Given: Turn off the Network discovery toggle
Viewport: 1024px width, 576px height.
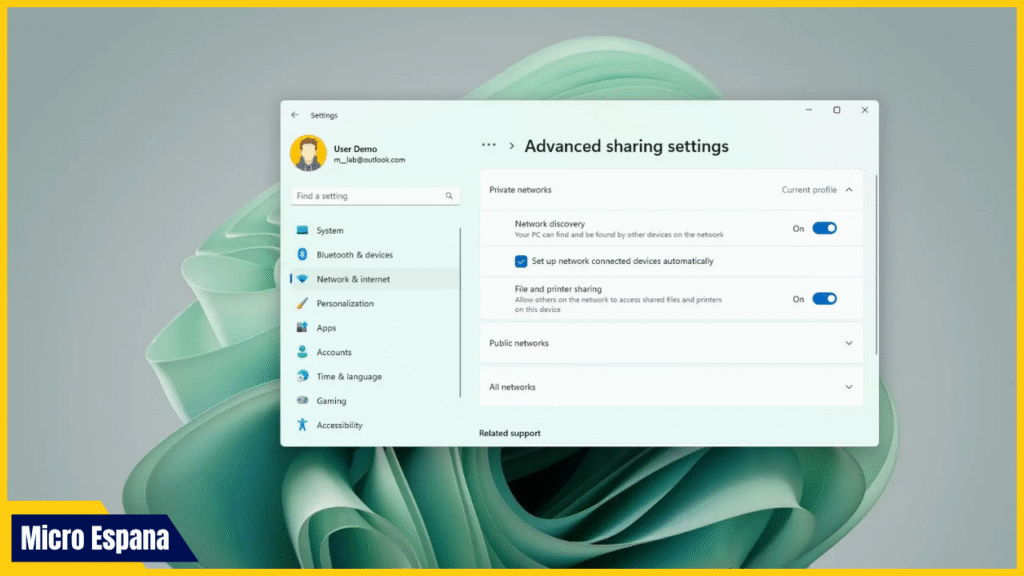Looking at the screenshot, I should tap(824, 228).
